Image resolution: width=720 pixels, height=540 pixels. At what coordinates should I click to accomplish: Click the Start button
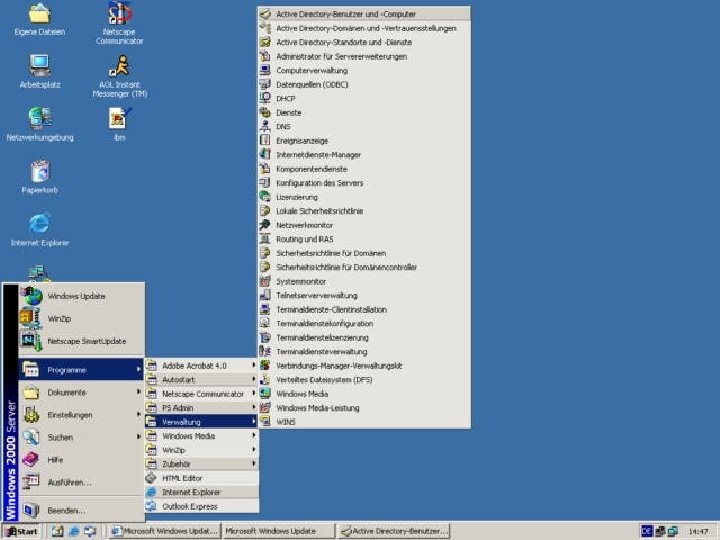(x=22, y=531)
